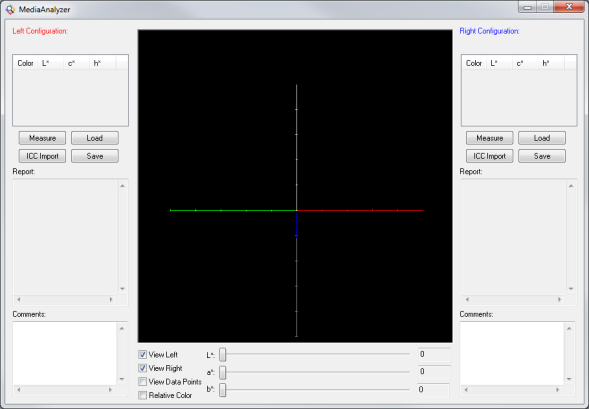Click right Report horizontal scroll right arrow

(559, 300)
